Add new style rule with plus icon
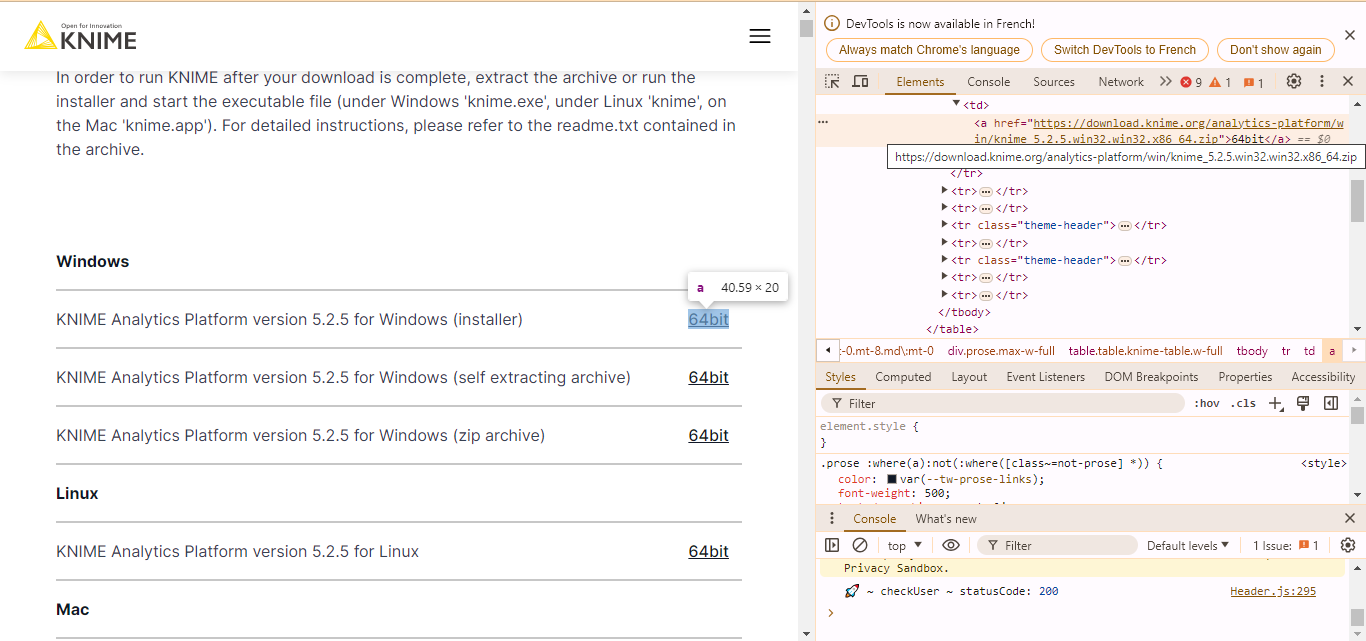Screen dimensions: 1366x641 click(x=1275, y=403)
